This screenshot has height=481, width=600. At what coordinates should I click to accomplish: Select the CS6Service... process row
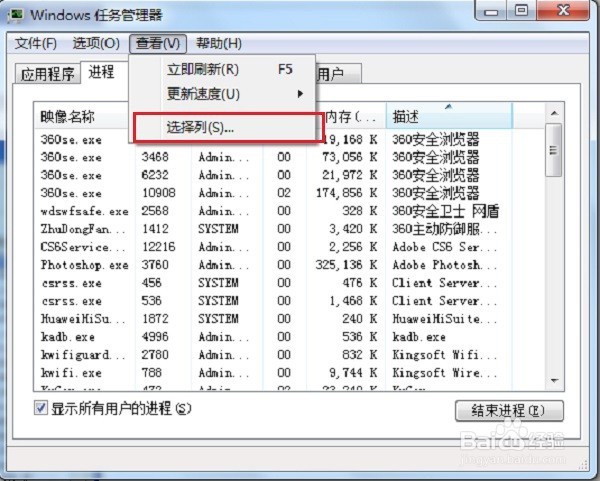point(273,247)
